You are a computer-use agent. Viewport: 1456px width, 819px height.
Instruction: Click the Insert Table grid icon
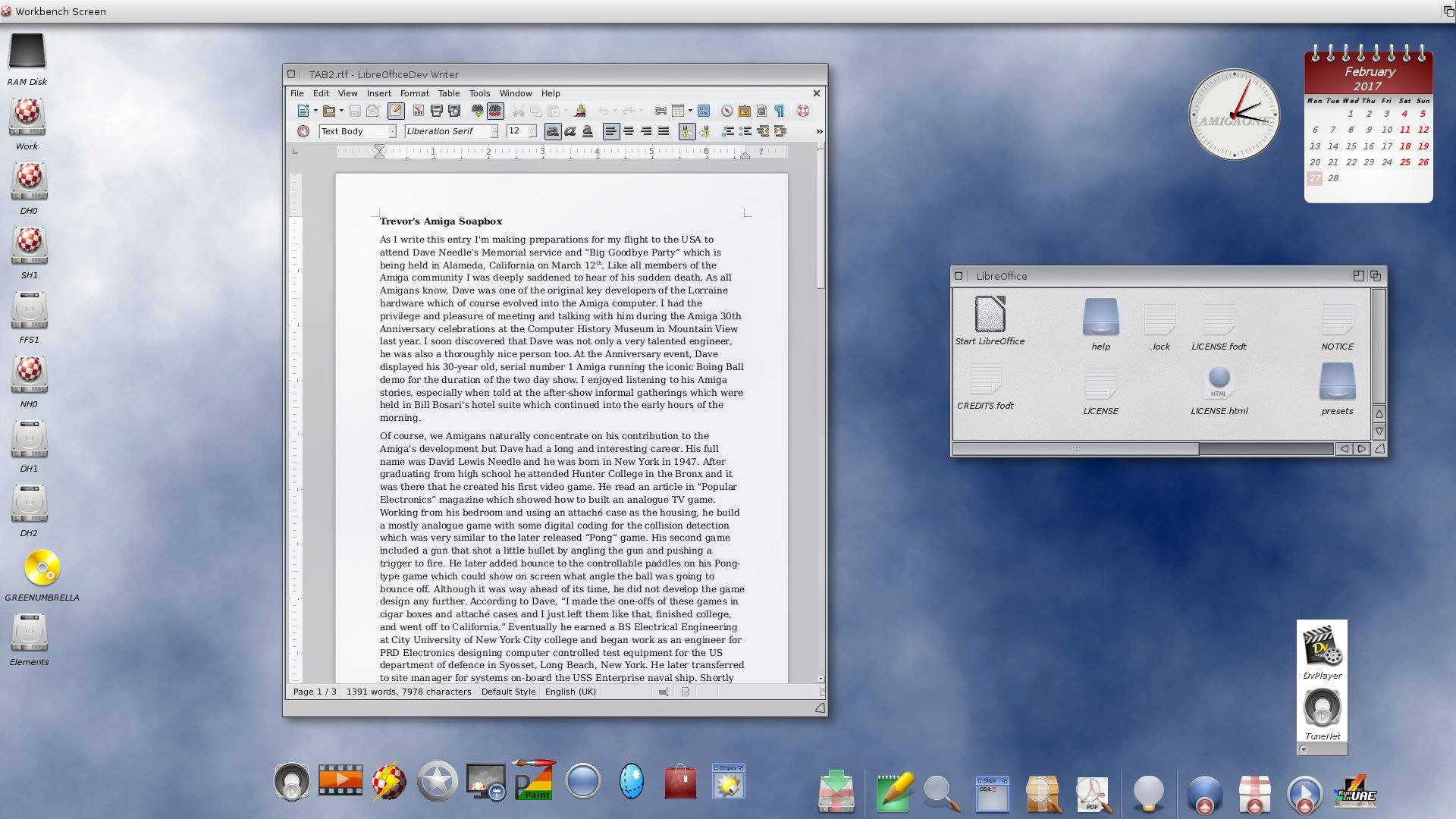678,111
